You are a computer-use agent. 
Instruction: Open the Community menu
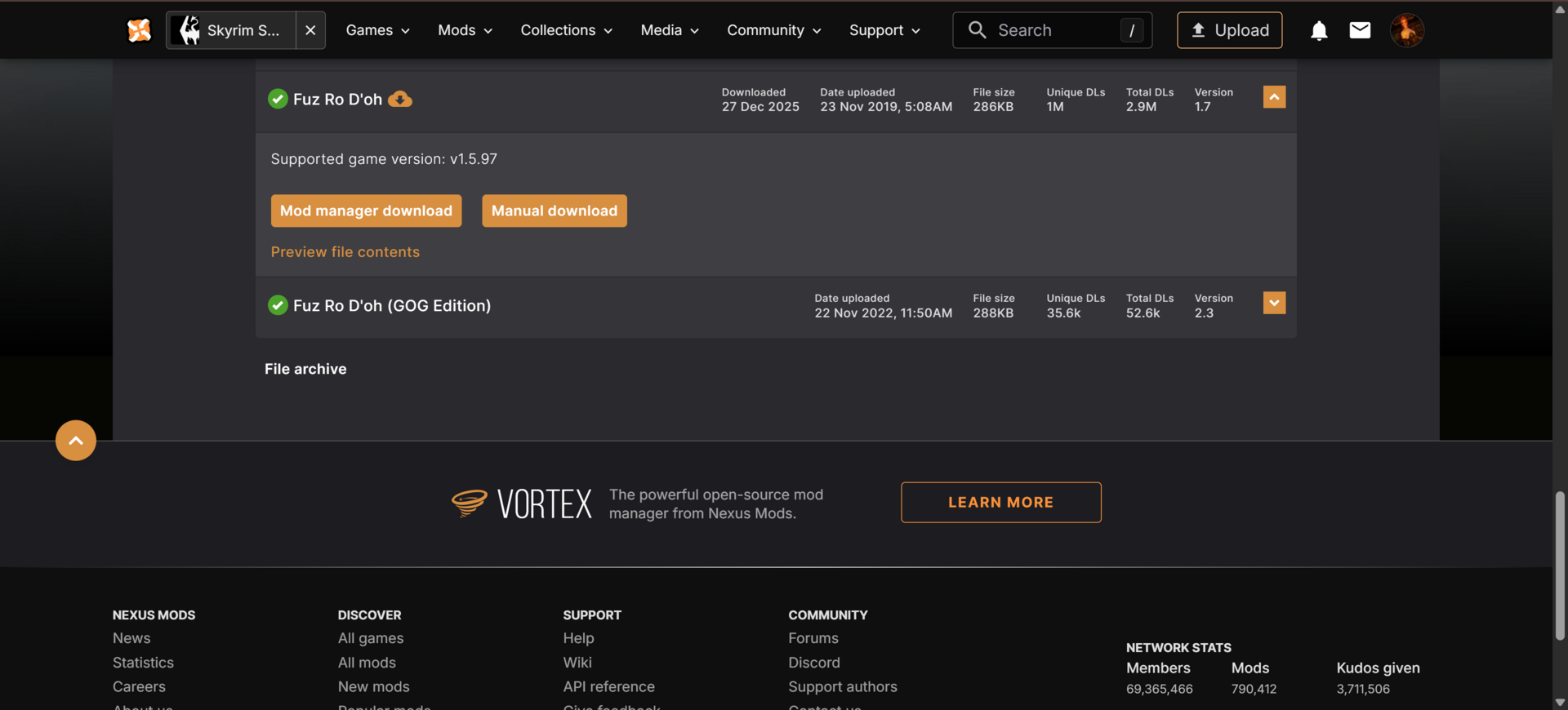coord(773,30)
